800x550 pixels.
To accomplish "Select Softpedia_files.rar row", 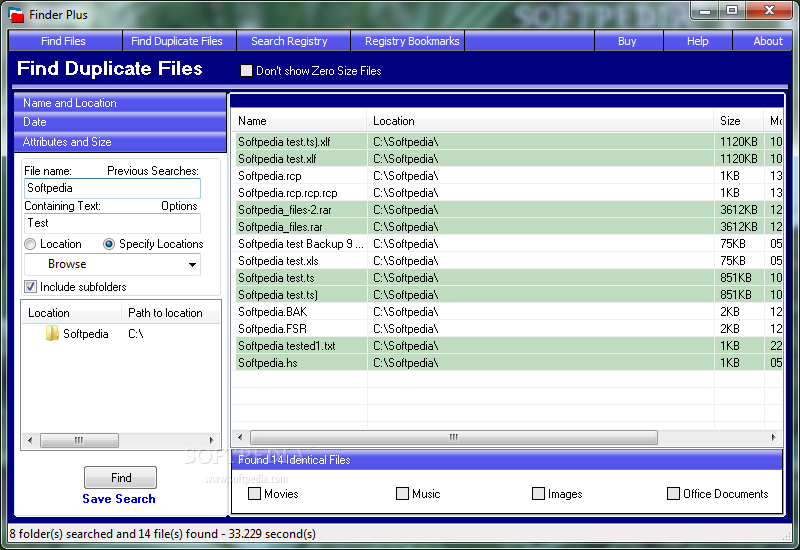I will tap(509, 227).
